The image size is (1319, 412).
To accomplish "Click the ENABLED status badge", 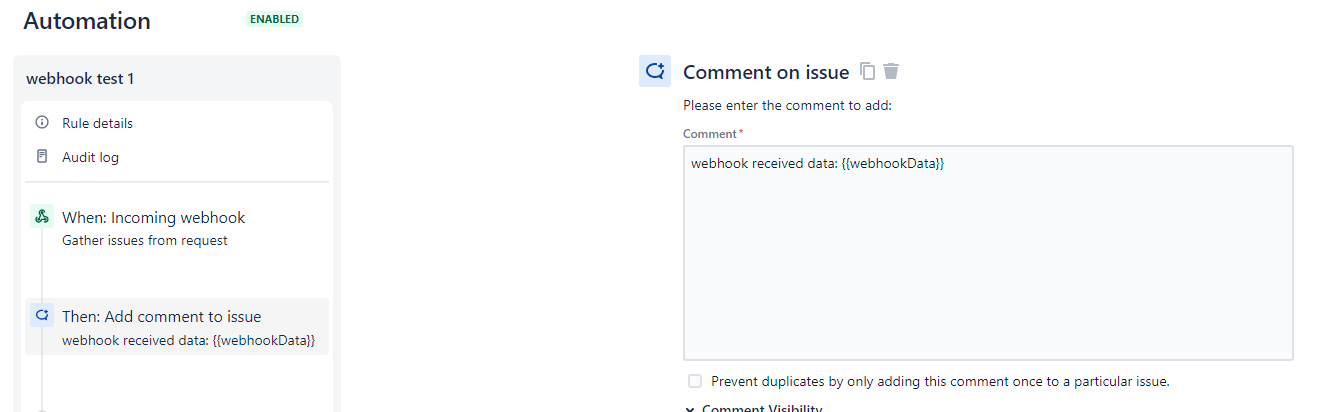I will pyautogui.click(x=275, y=19).
